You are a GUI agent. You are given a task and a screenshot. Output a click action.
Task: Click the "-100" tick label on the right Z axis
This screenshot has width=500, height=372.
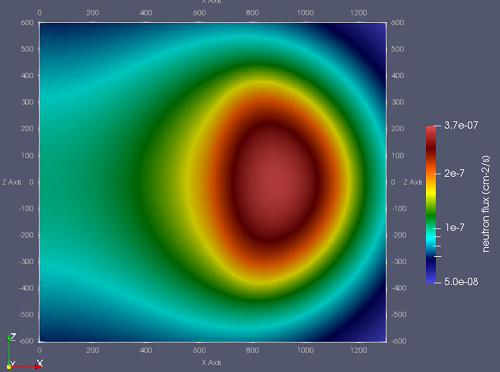point(399,208)
